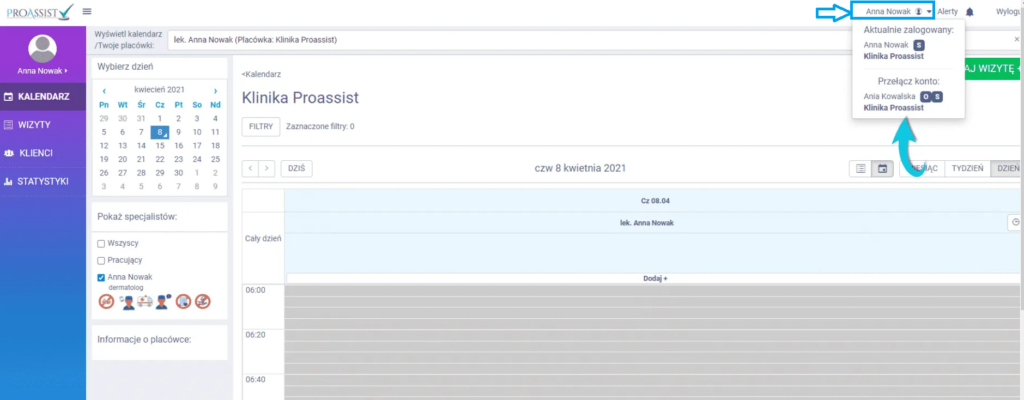The image size is (1024, 400).
Task: Open the hamburger menu next to the logo
Action: 87,11
